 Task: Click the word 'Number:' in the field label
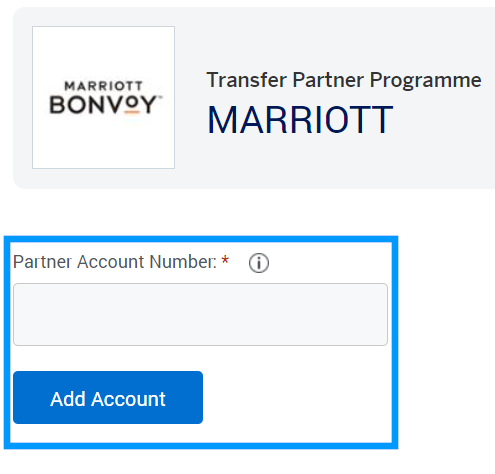click(x=183, y=262)
